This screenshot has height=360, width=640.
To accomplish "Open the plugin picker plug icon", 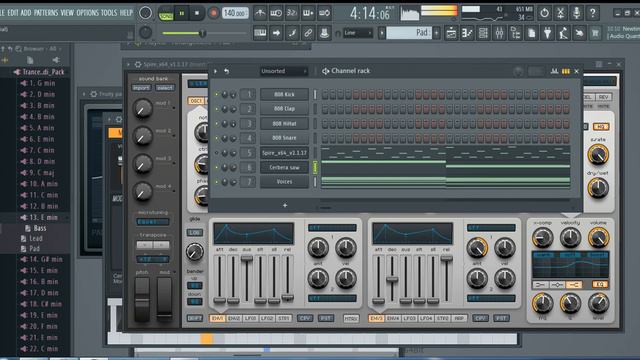I will (547, 33).
